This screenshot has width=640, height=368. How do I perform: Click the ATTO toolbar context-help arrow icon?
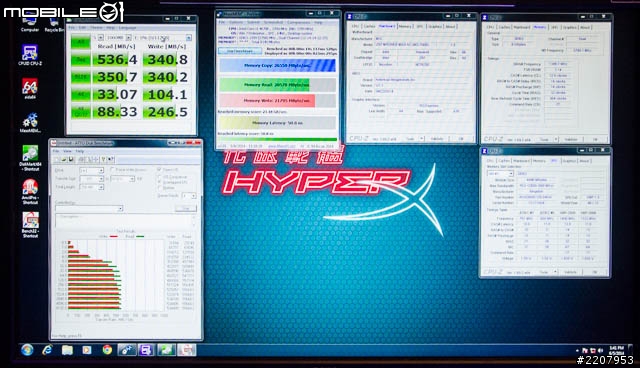tap(111, 160)
